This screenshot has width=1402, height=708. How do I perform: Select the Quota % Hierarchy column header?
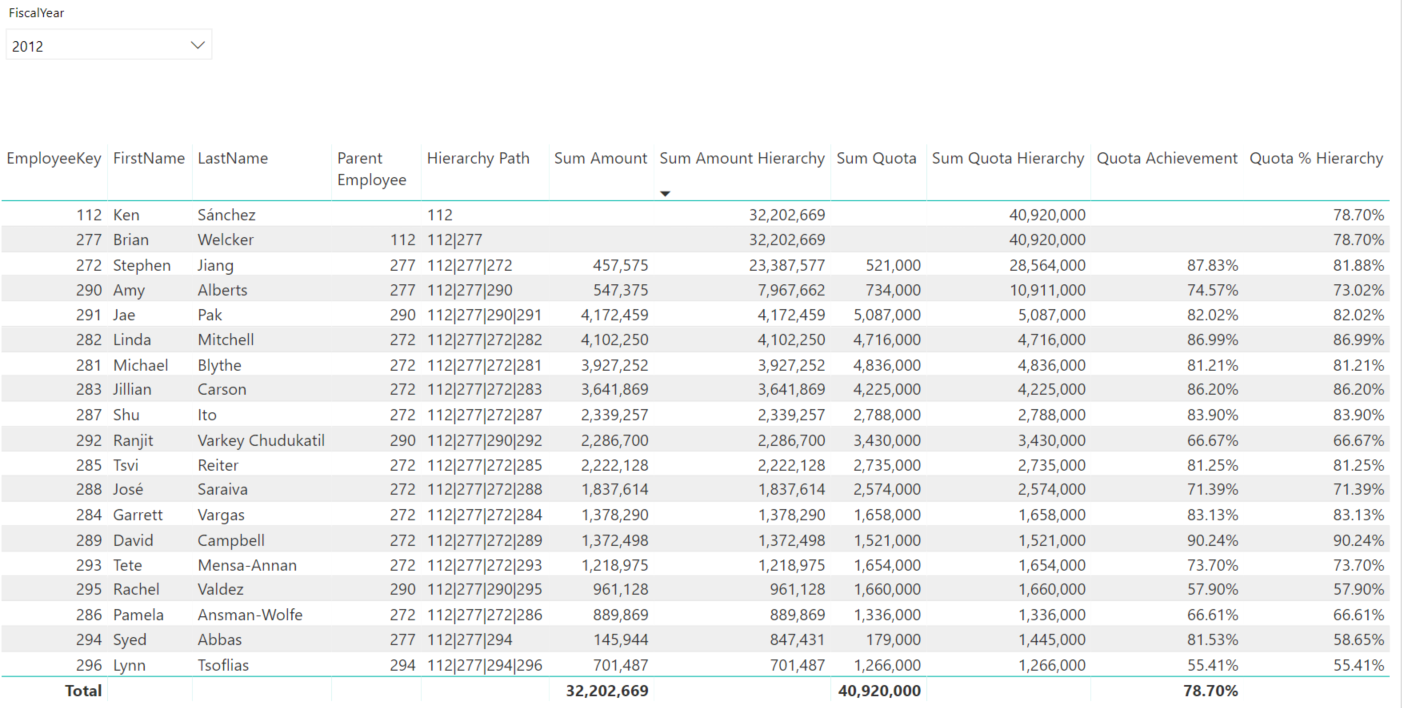pos(1316,158)
